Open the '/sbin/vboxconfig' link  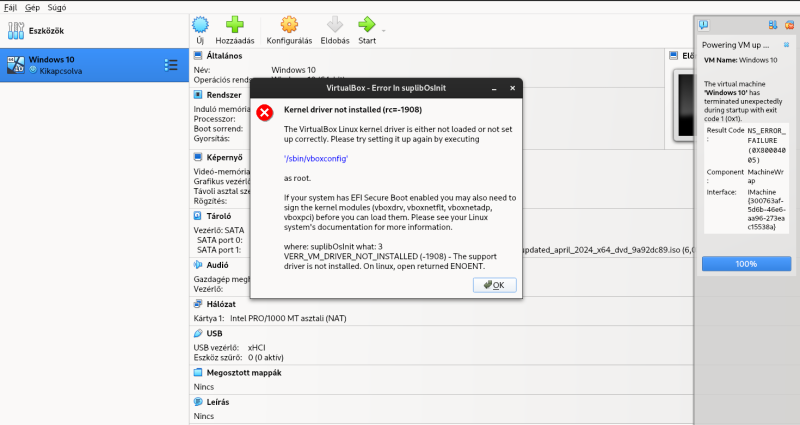point(316,159)
